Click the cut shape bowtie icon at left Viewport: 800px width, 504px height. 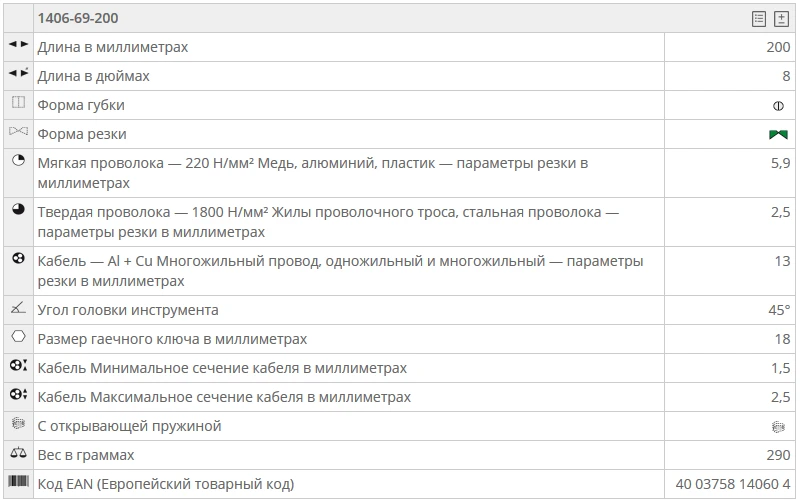click(18, 132)
